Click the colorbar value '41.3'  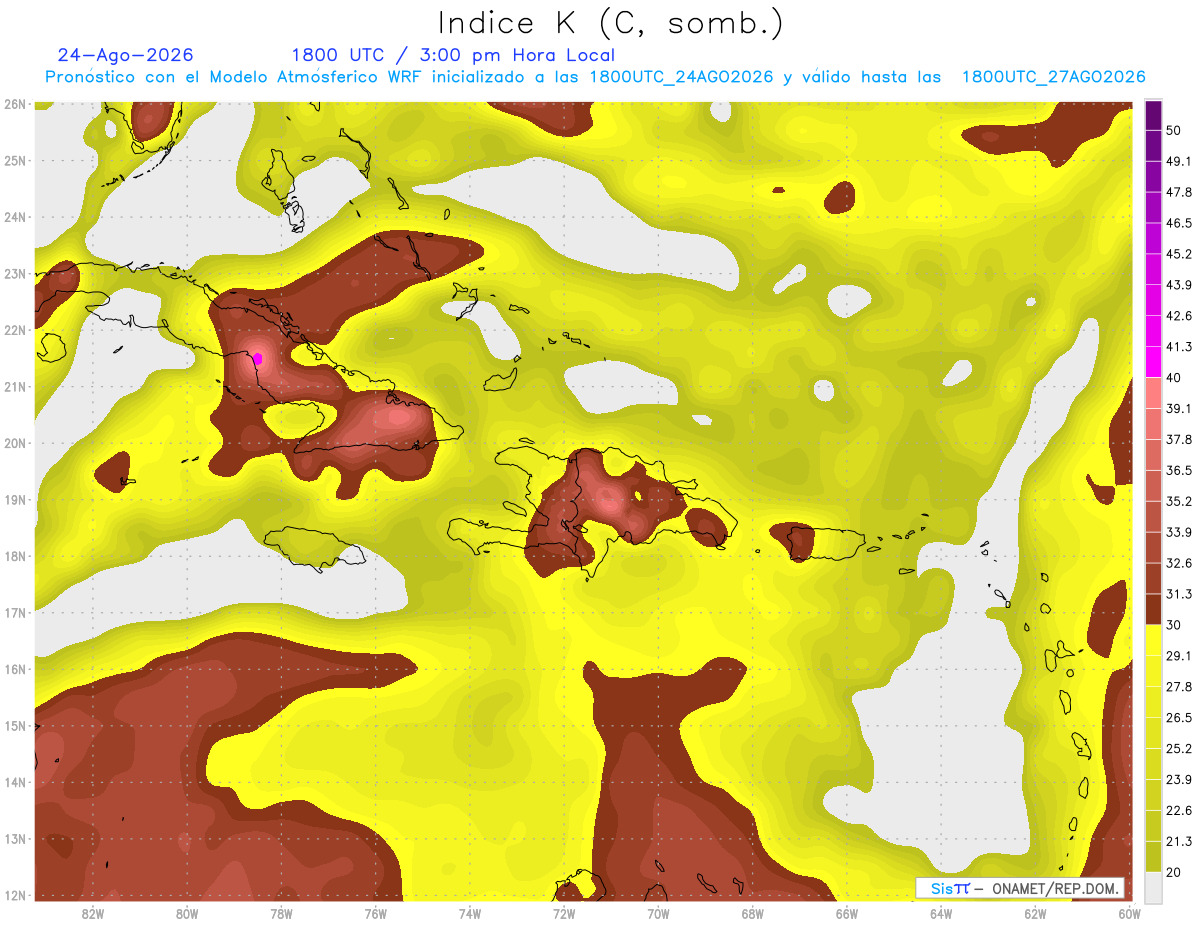click(x=1179, y=347)
